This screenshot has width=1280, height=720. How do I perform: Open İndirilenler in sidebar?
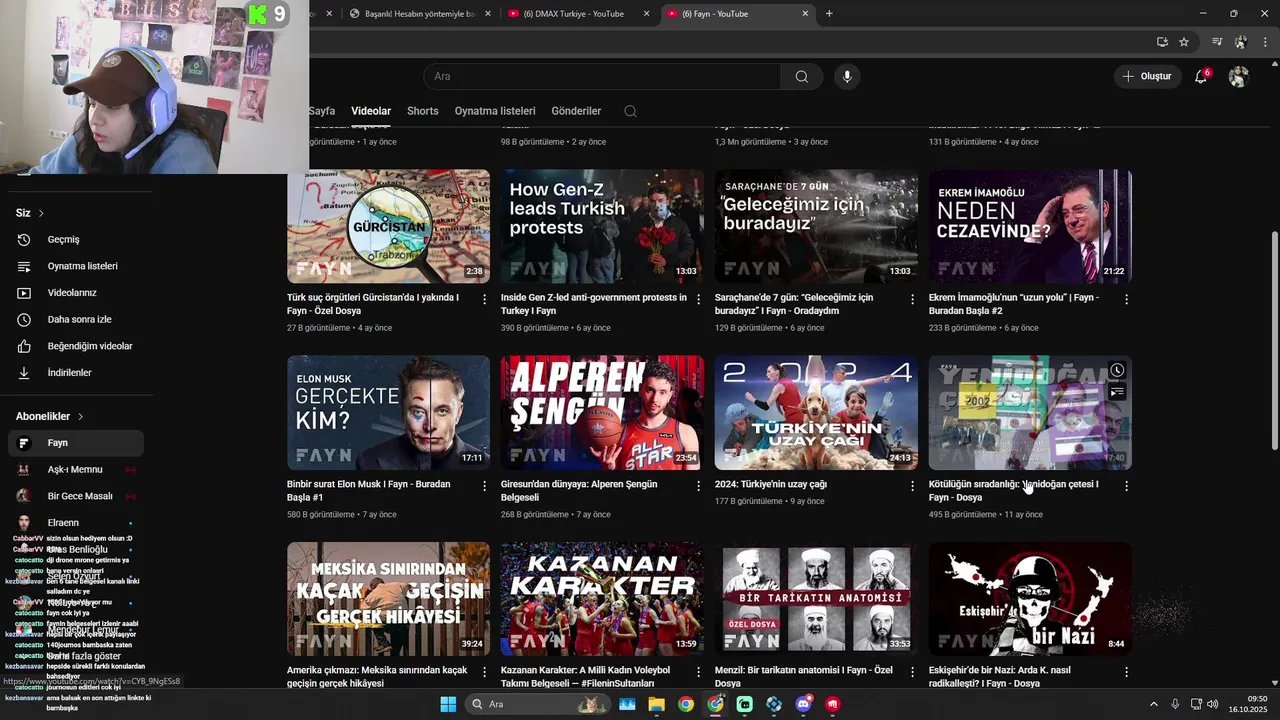[x=76, y=373]
